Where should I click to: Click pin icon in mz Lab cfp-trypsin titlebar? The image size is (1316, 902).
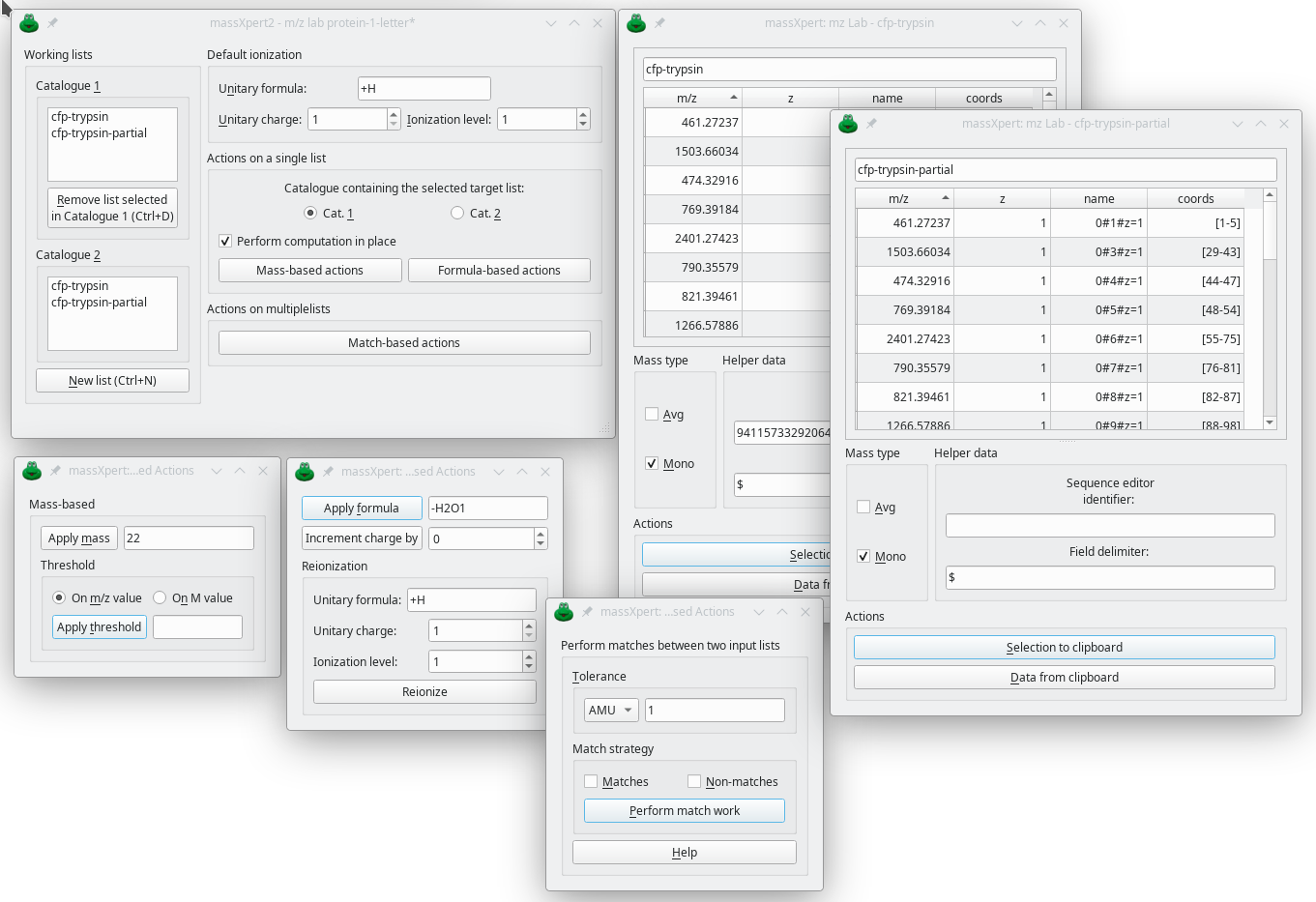coord(660,22)
